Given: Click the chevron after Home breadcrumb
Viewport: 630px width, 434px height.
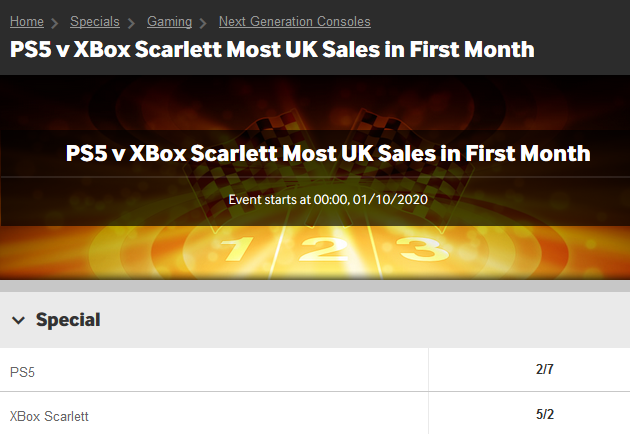Looking at the screenshot, I should (55, 23).
